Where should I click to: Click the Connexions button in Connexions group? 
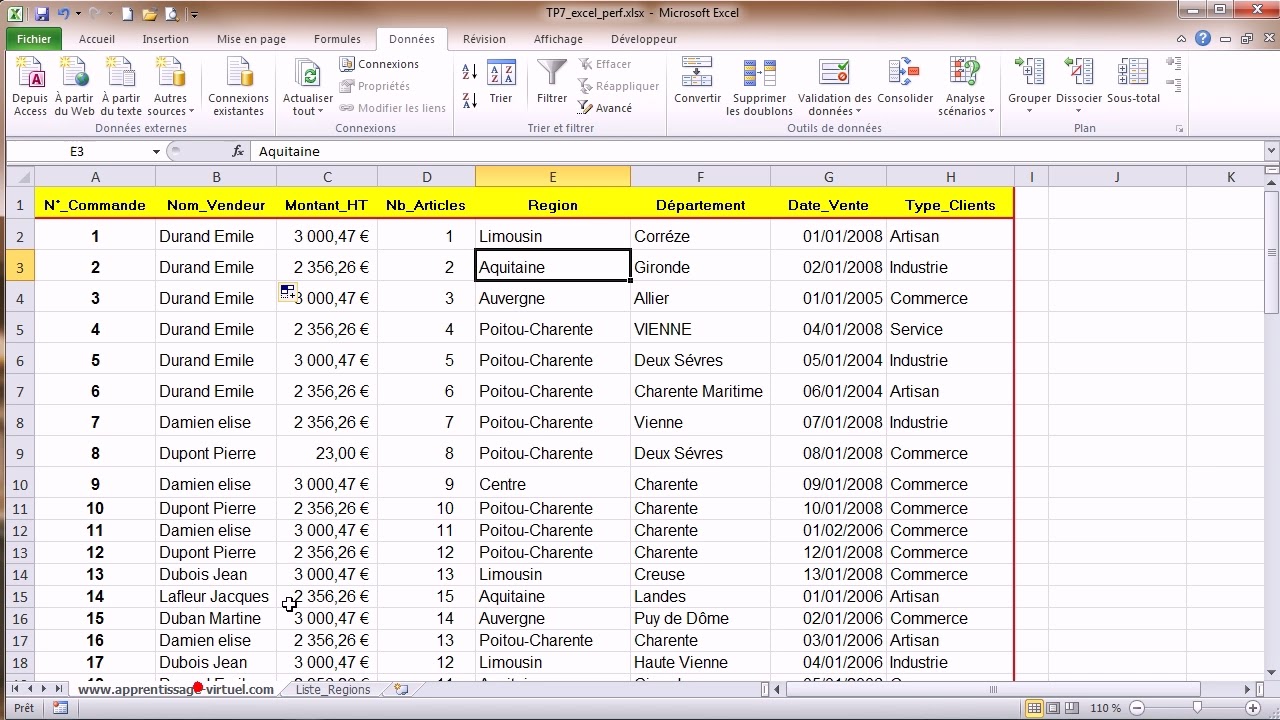tap(379, 64)
